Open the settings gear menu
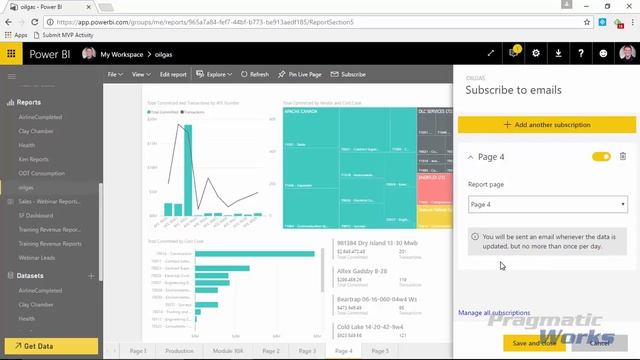The height and width of the screenshot is (360, 640). (536, 53)
